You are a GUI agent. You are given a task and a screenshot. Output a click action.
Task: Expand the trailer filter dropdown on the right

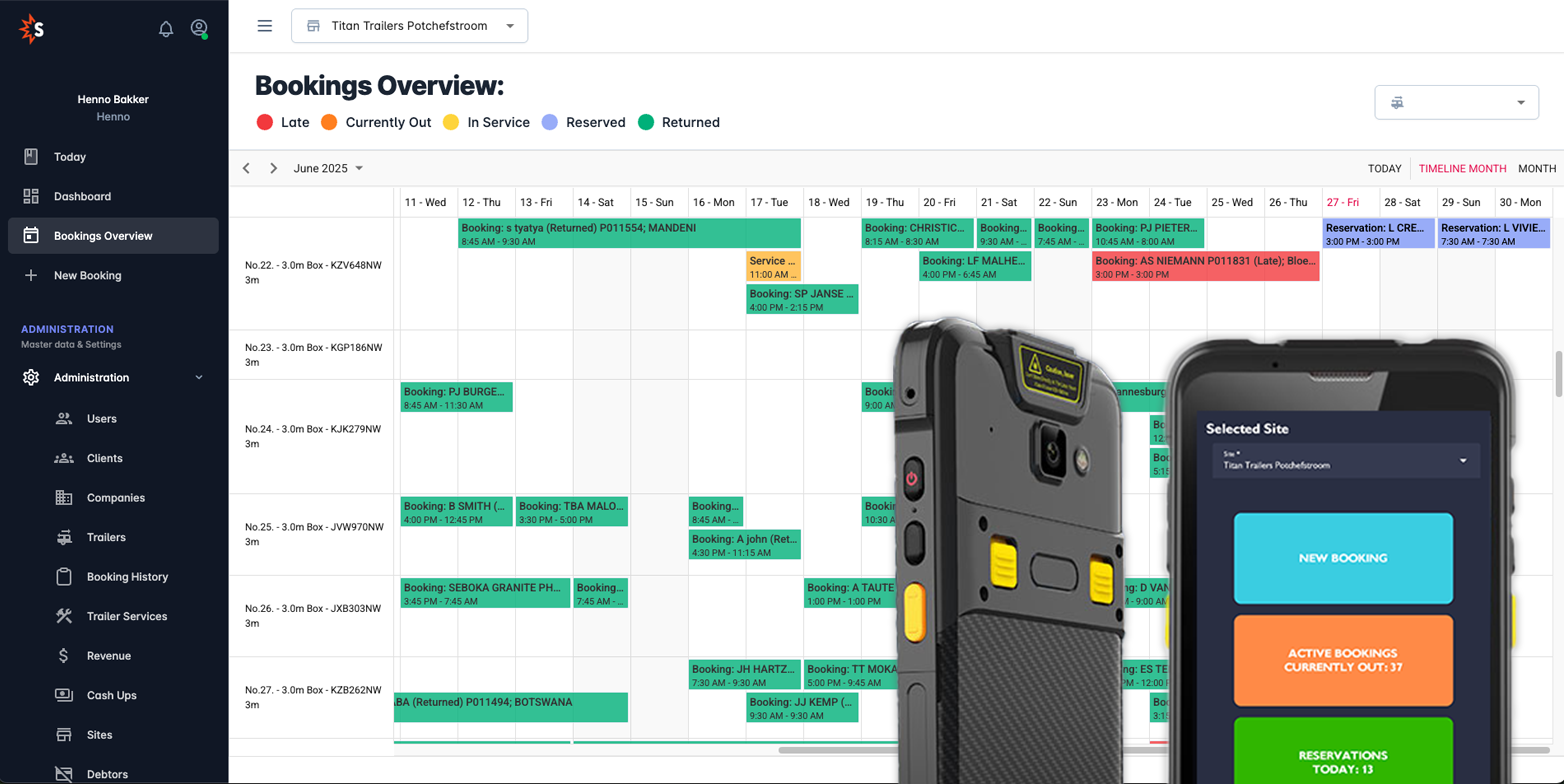(1455, 102)
